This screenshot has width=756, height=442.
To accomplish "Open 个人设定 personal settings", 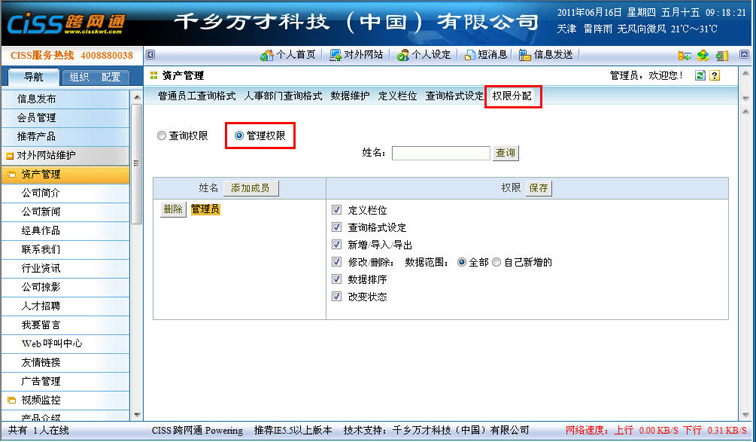I will (x=424, y=55).
